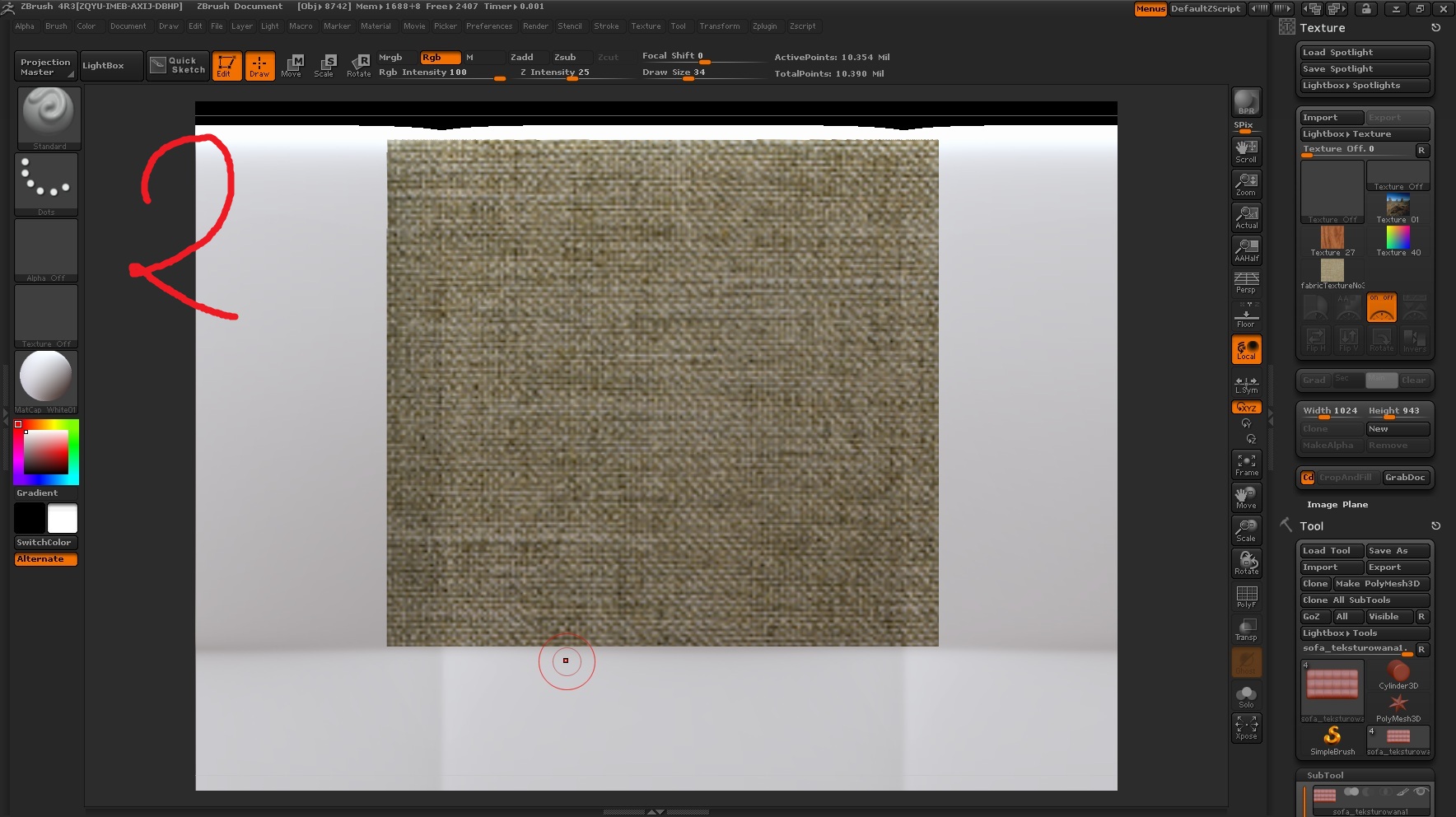Select the fabricTextureNo3 texture thumbnail
The image size is (1456, 817).
[x=1332, y=274]
